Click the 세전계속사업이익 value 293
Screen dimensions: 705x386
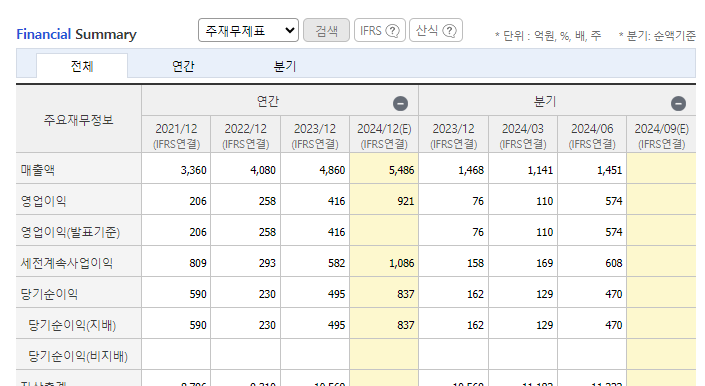point(267,263)
